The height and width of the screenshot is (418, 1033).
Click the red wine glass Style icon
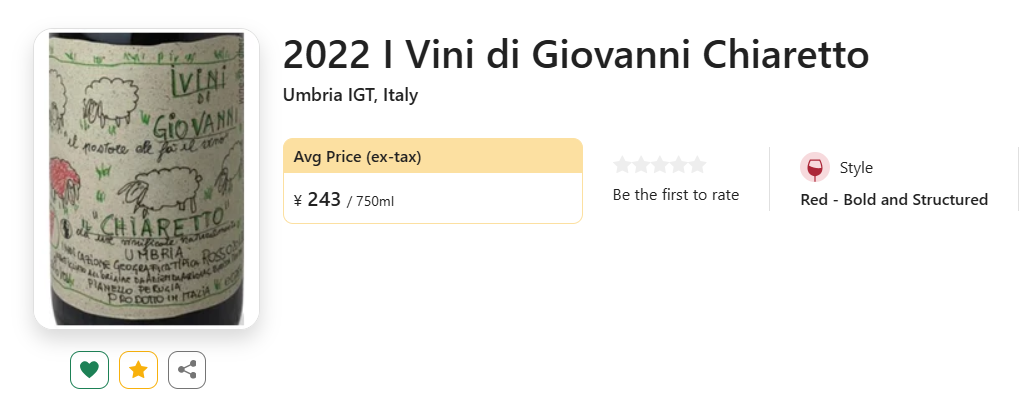click(x=815, y=167)
